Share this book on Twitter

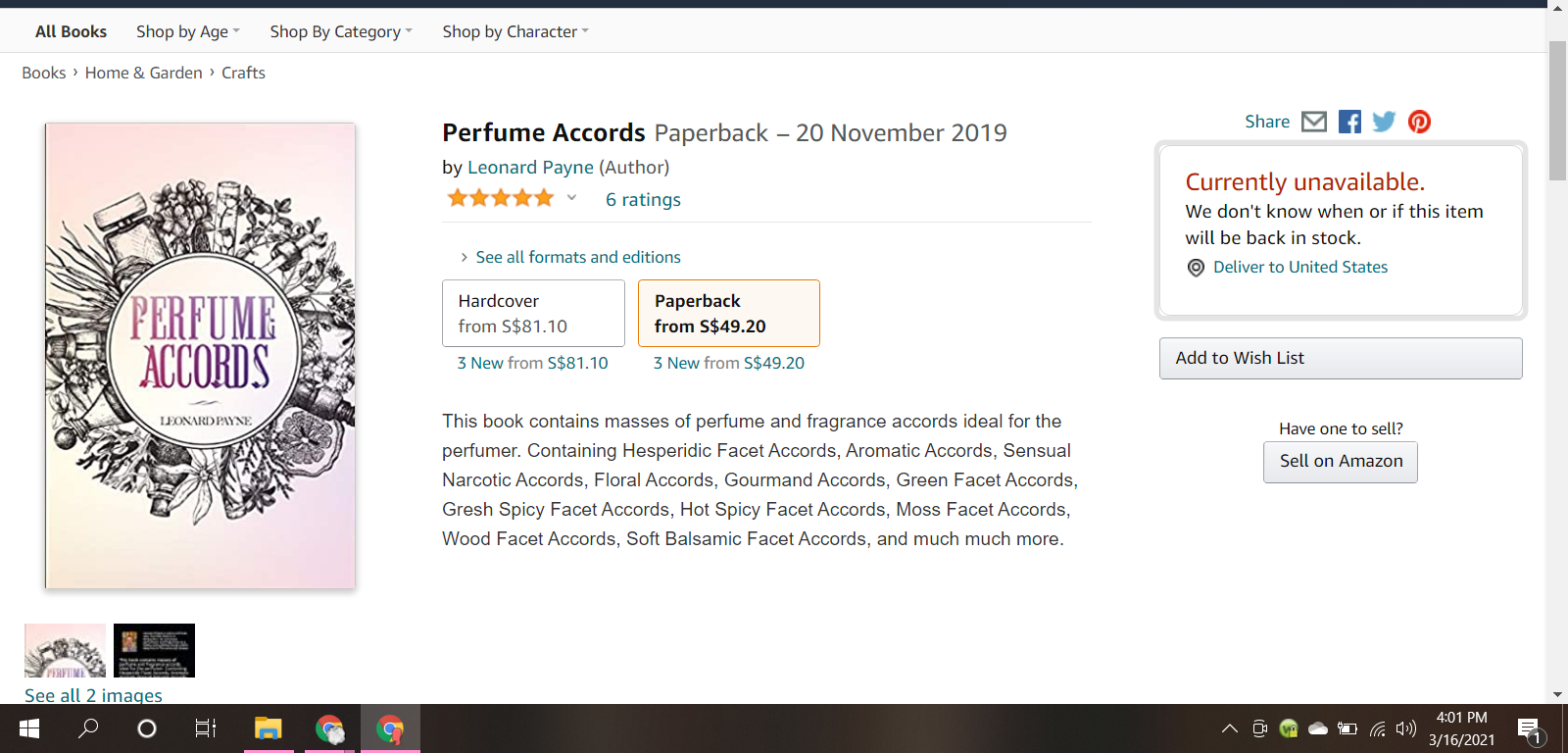pos(1384,122)
